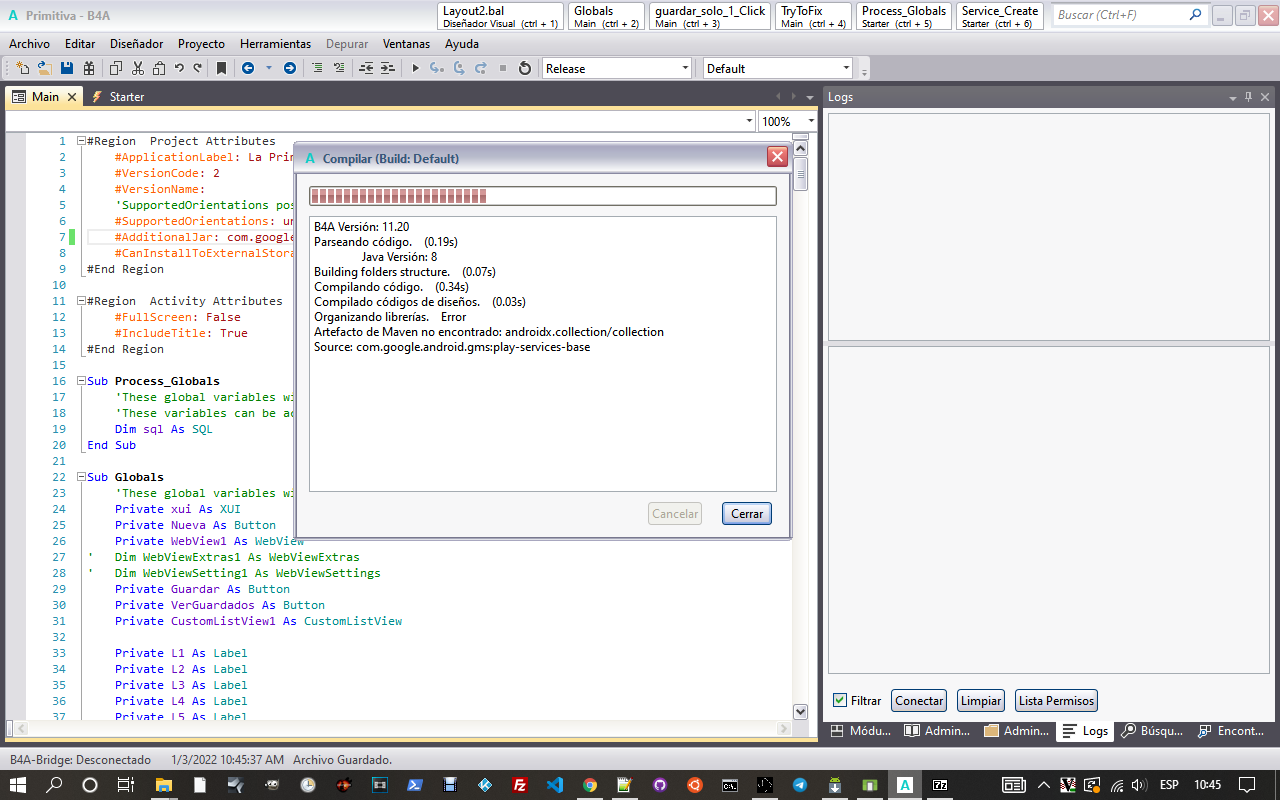Open the Proyecto menu

point(201,44)
